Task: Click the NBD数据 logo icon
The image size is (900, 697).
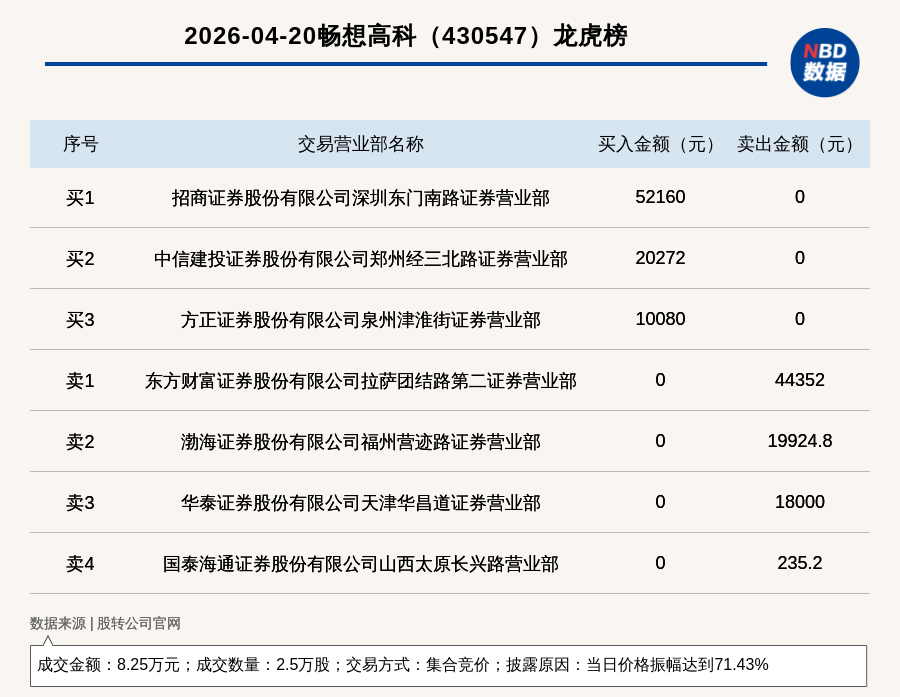Action: pyautogui.click(x=824, y=62)
